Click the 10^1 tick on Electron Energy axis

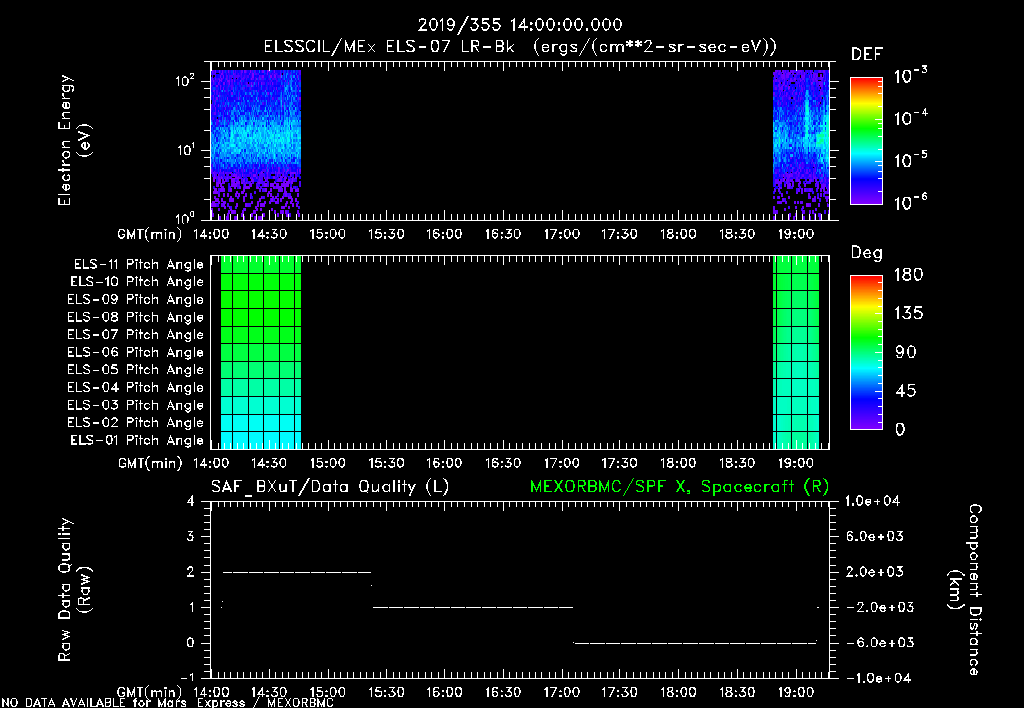[185, 150]
